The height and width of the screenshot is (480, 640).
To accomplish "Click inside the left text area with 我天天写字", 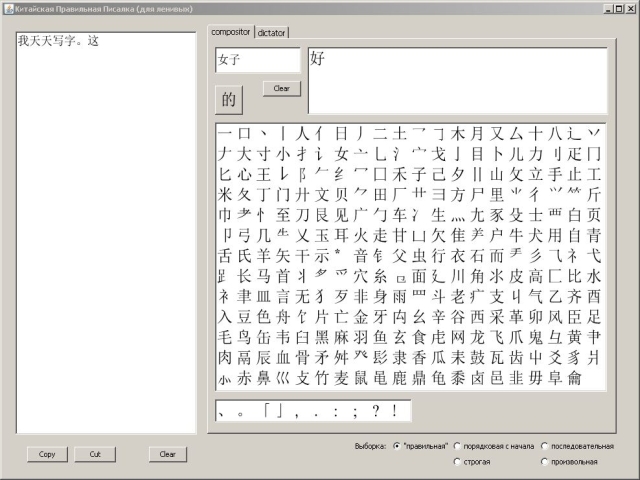I will (106, 233).
